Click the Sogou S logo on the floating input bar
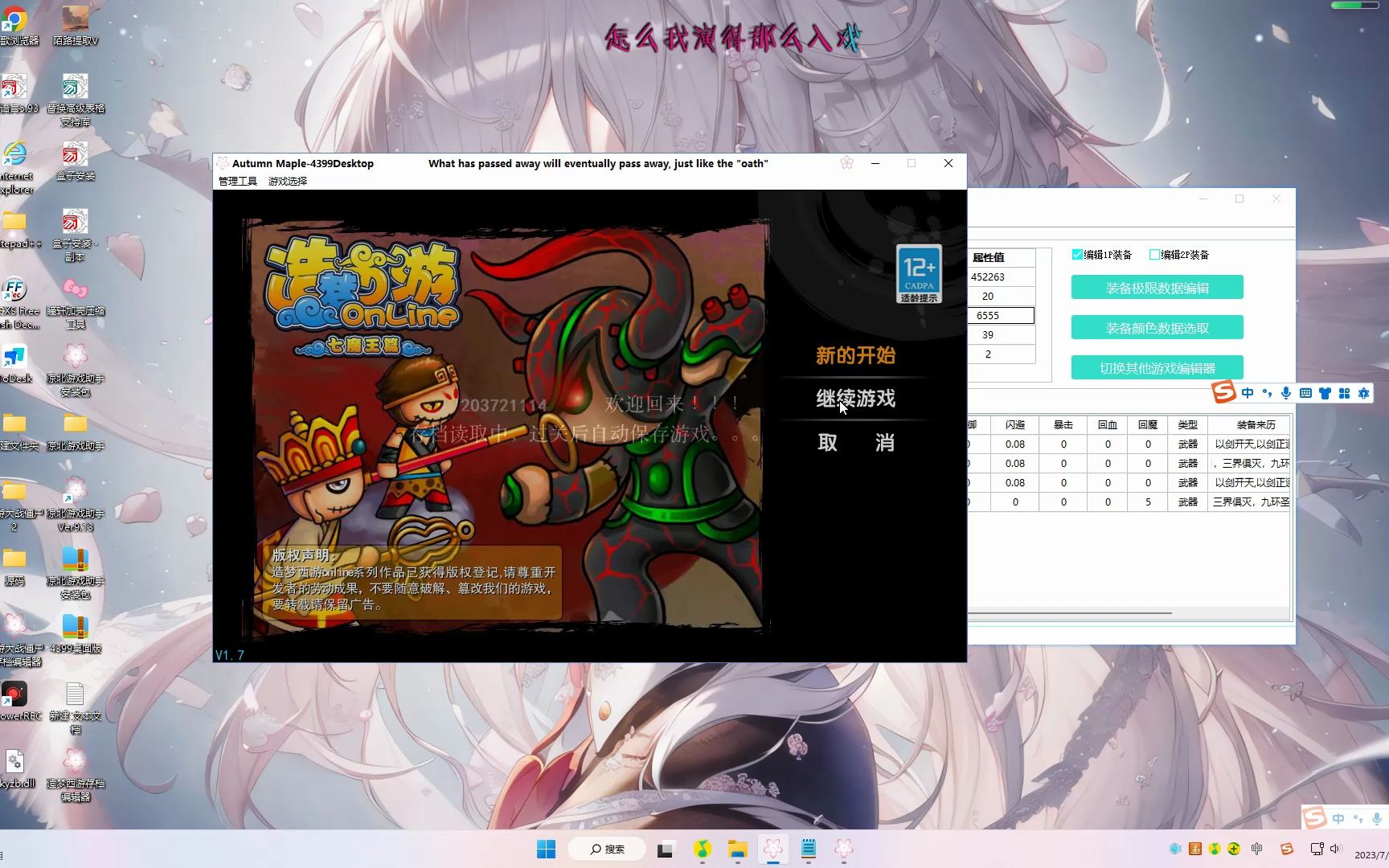Image resolution: width=1389 pixels, height=868 pixels. point(1223,392)
